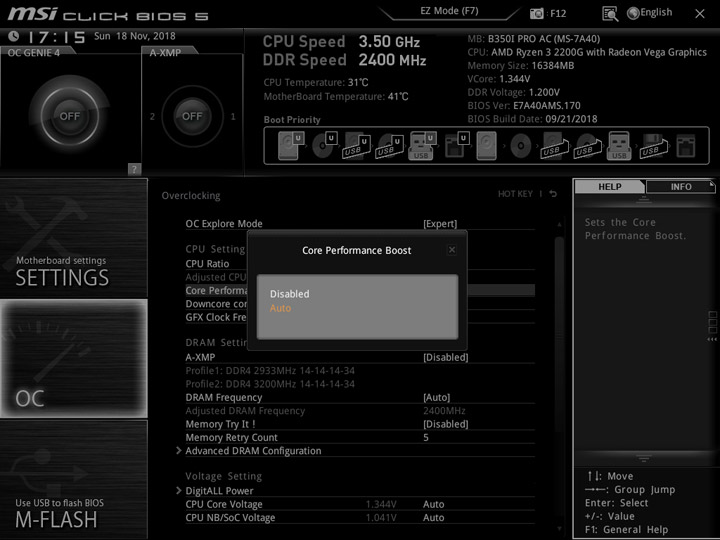The width and height of the screenshot is (720, 540).
Task: Expand DigitALL Power submenu
Action: (219, 491)
